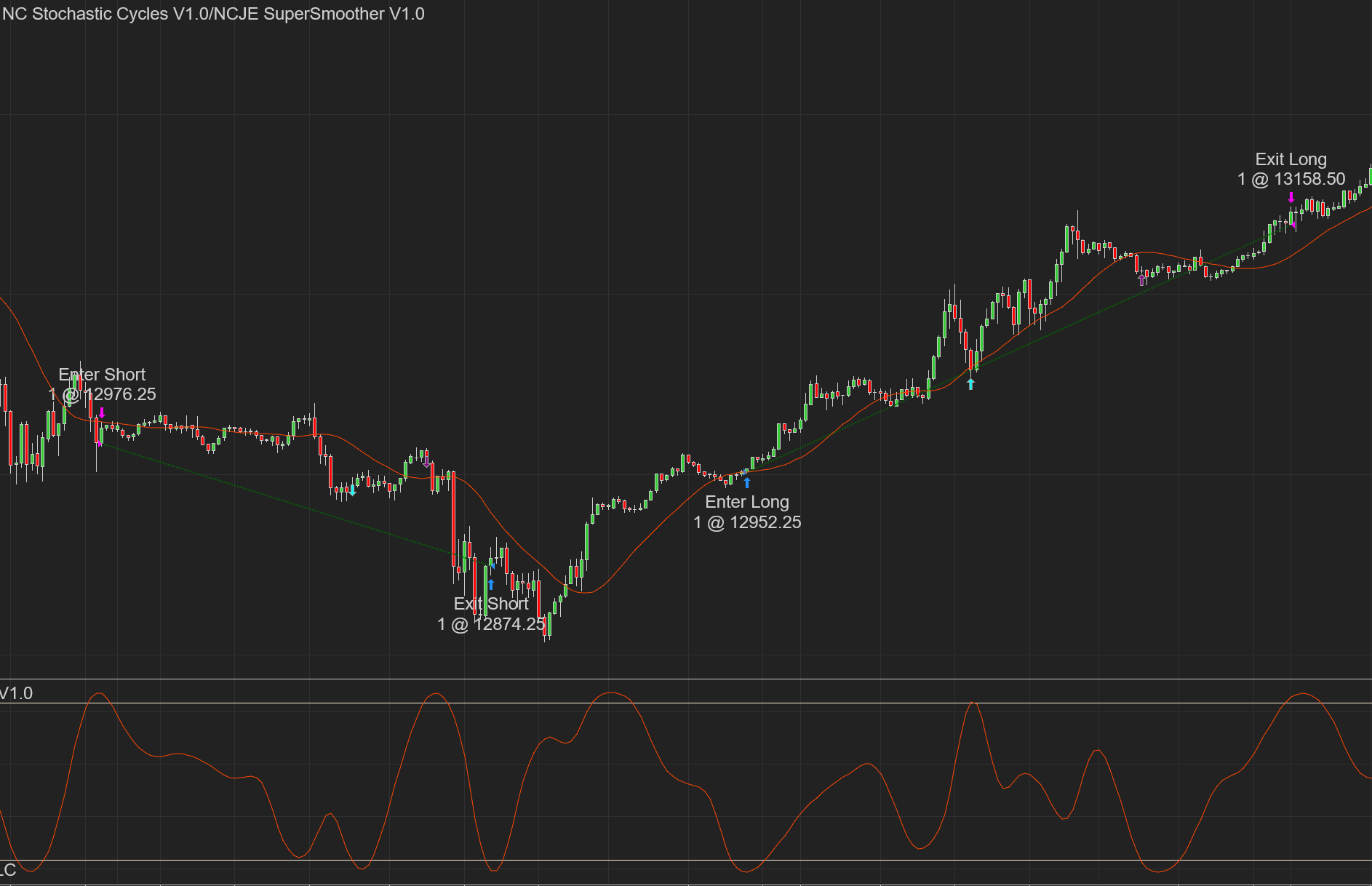1372x886 pixels.
Task: Click the divider above the indicator panel
Action: point(686,679)
